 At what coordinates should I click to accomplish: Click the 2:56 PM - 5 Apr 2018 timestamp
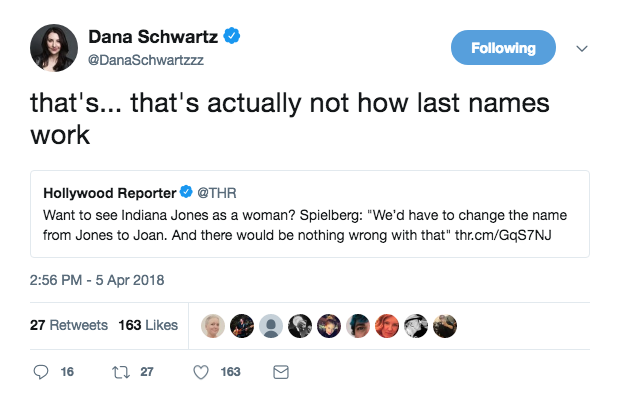pos(97,280)
